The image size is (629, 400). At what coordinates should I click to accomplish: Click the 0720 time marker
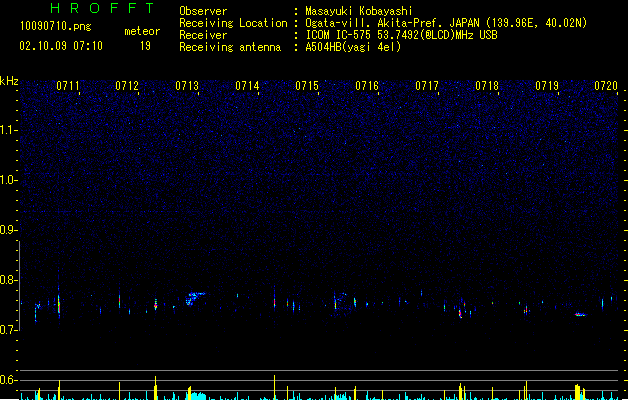606,86
